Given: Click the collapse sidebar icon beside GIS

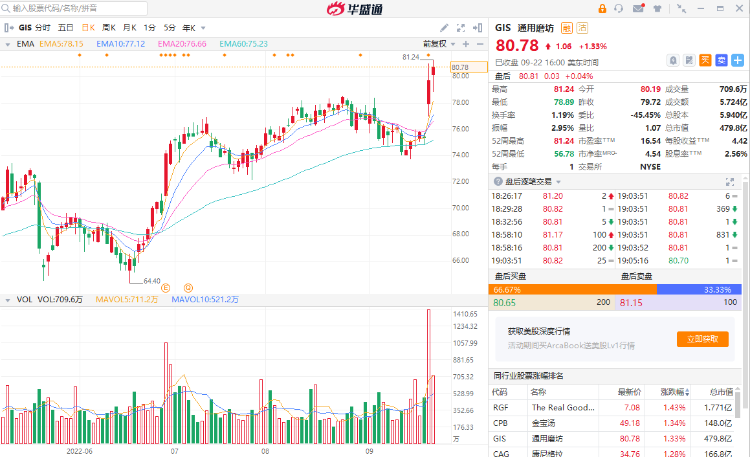Looking at the screenshot, I should tap(8, 28).
